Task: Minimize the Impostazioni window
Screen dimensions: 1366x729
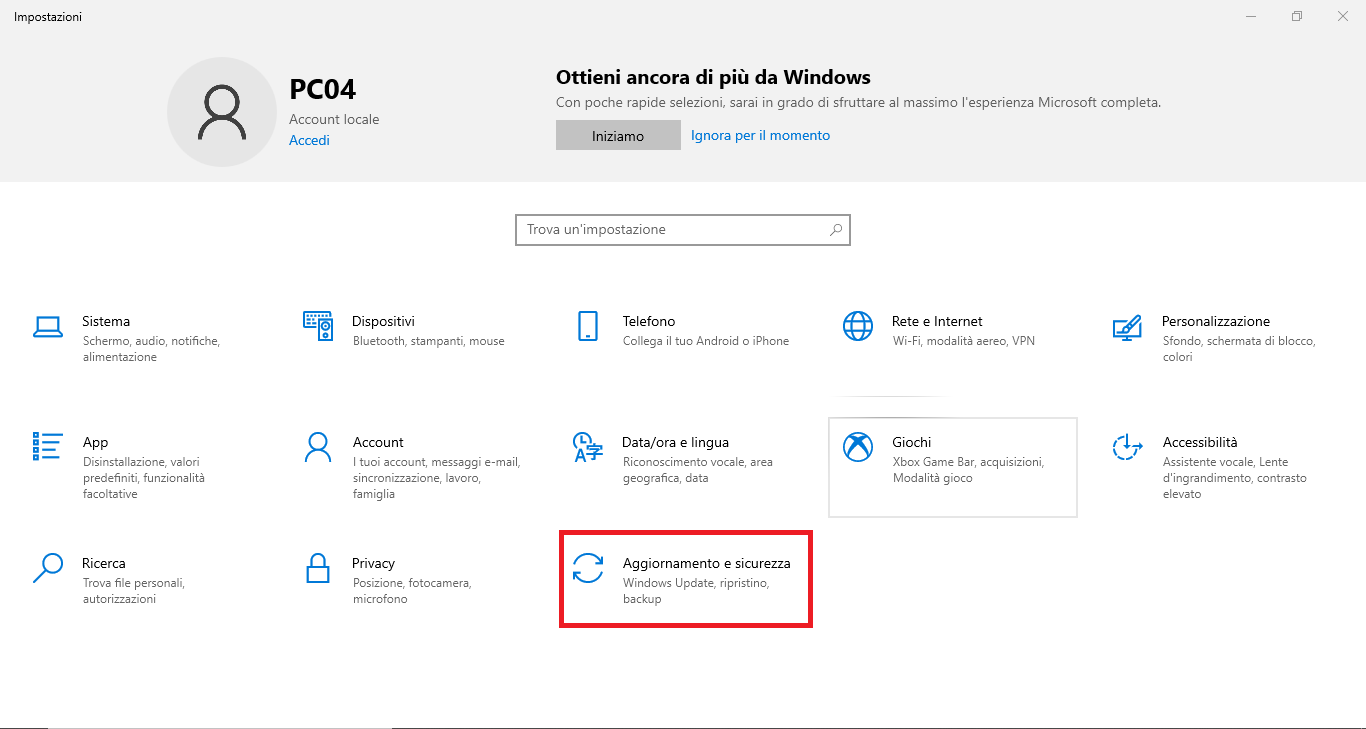Action: point(1251,16)
